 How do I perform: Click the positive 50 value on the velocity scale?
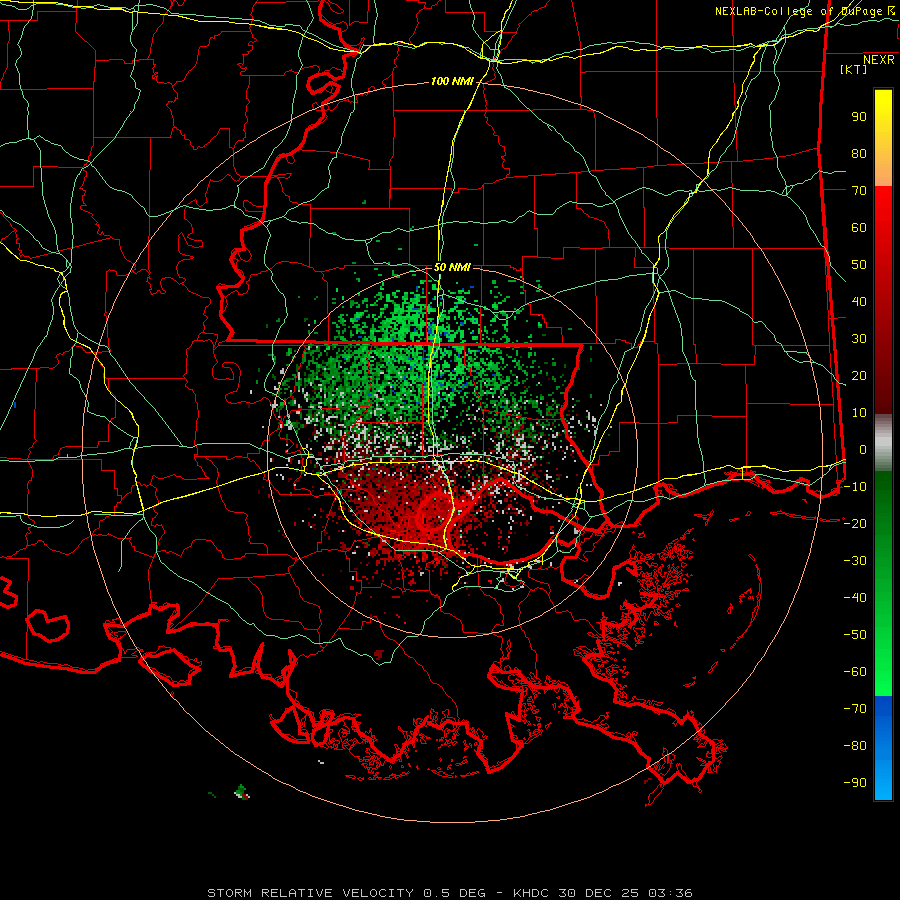point(859,265)
